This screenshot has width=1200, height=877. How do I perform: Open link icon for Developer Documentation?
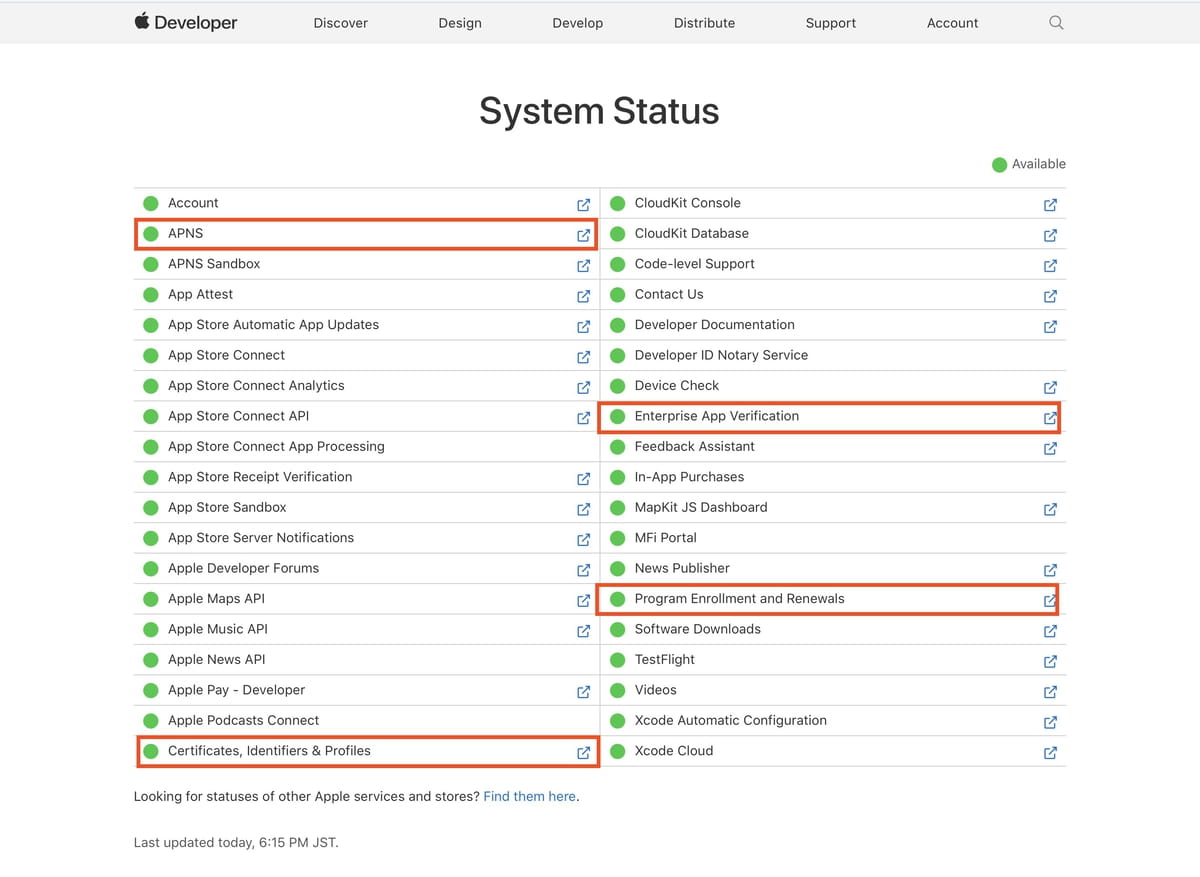click(1050, 326)
